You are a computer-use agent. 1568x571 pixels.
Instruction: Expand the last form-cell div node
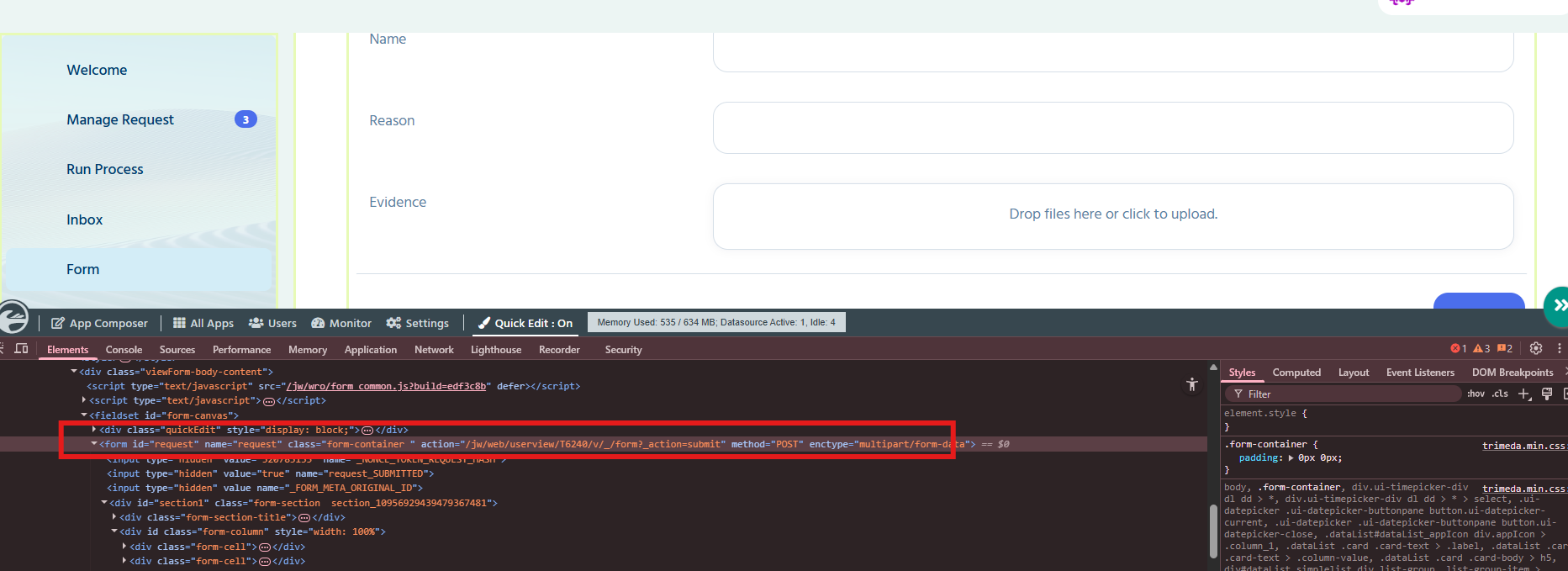click(124, 561)
